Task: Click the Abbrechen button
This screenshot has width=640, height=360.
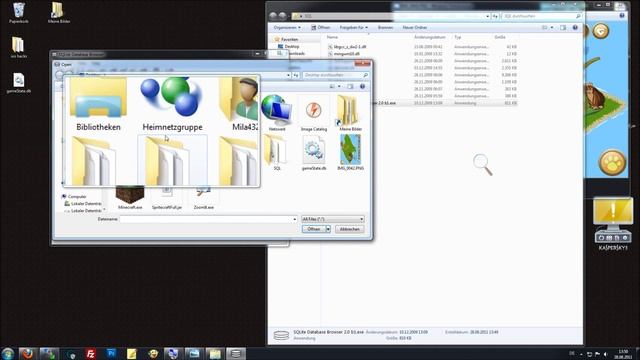Action: pyautogui.click(x=349, y=229)
